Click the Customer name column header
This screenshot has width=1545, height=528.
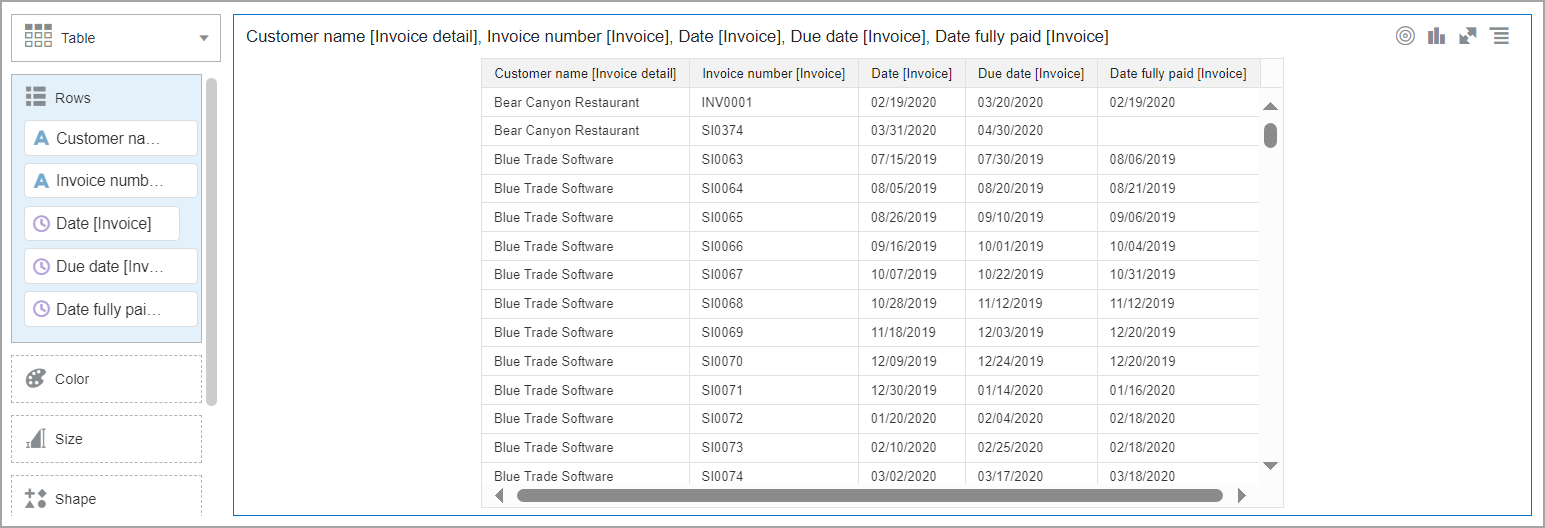[x=585, y=73]
